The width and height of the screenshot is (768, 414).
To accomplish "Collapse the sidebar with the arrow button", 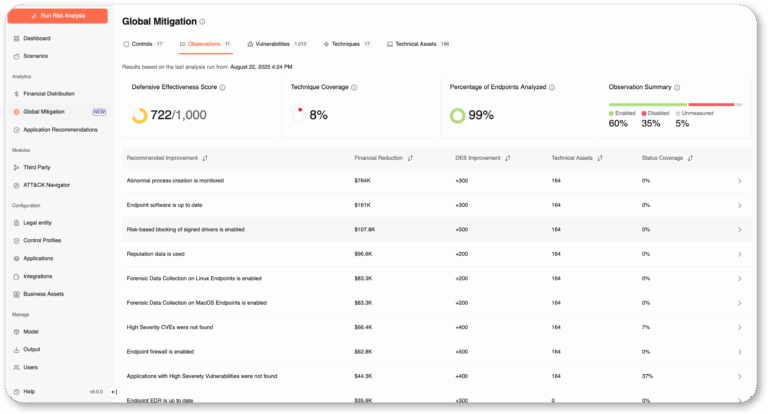I will (x=114, y=392).
